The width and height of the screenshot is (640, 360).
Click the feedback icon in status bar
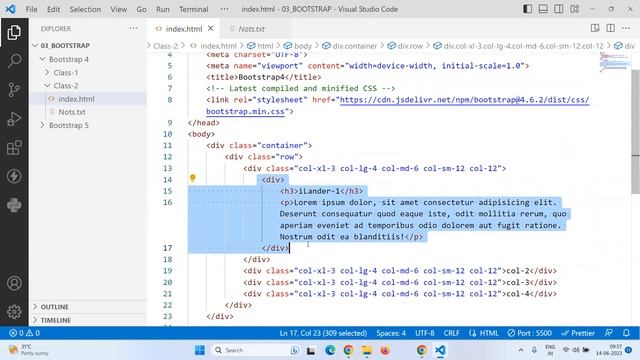pos(609,333)
